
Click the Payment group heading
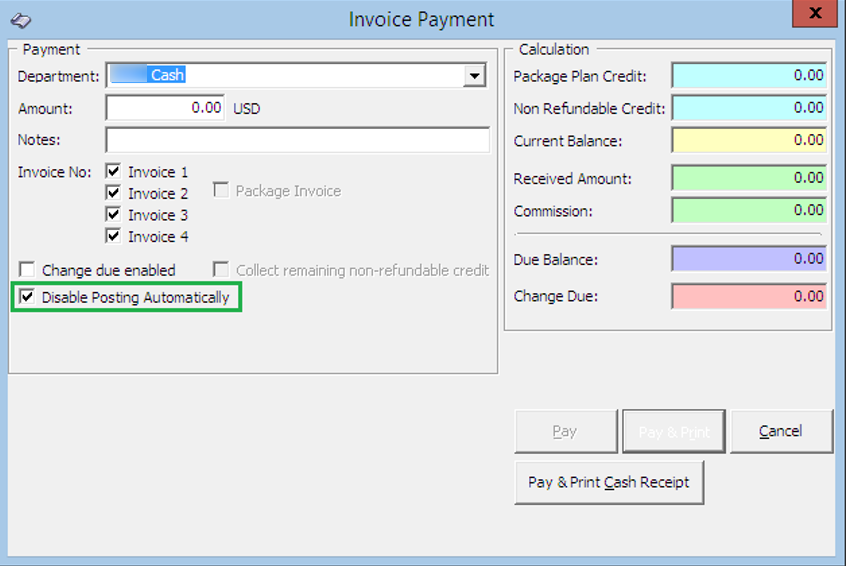51,49
